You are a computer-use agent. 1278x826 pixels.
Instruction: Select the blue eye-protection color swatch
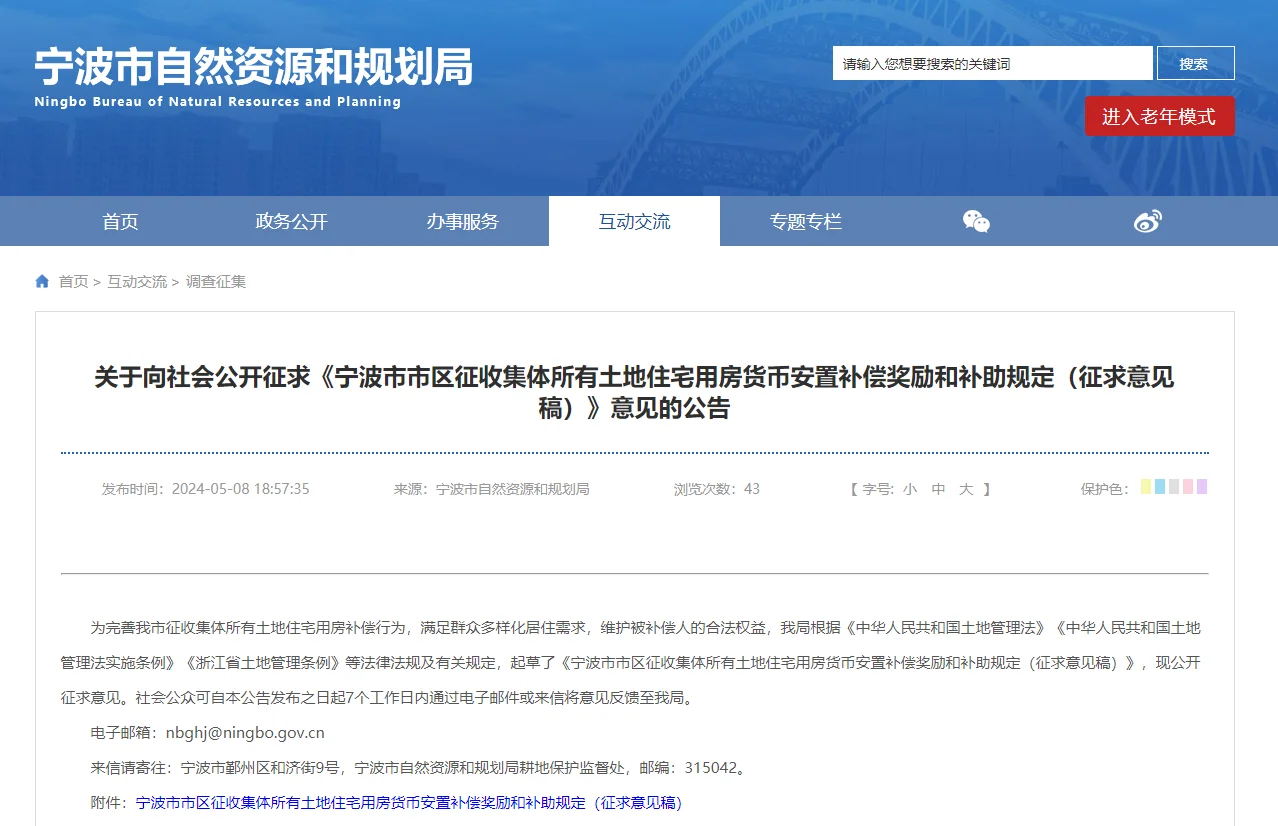point(1160,487)
